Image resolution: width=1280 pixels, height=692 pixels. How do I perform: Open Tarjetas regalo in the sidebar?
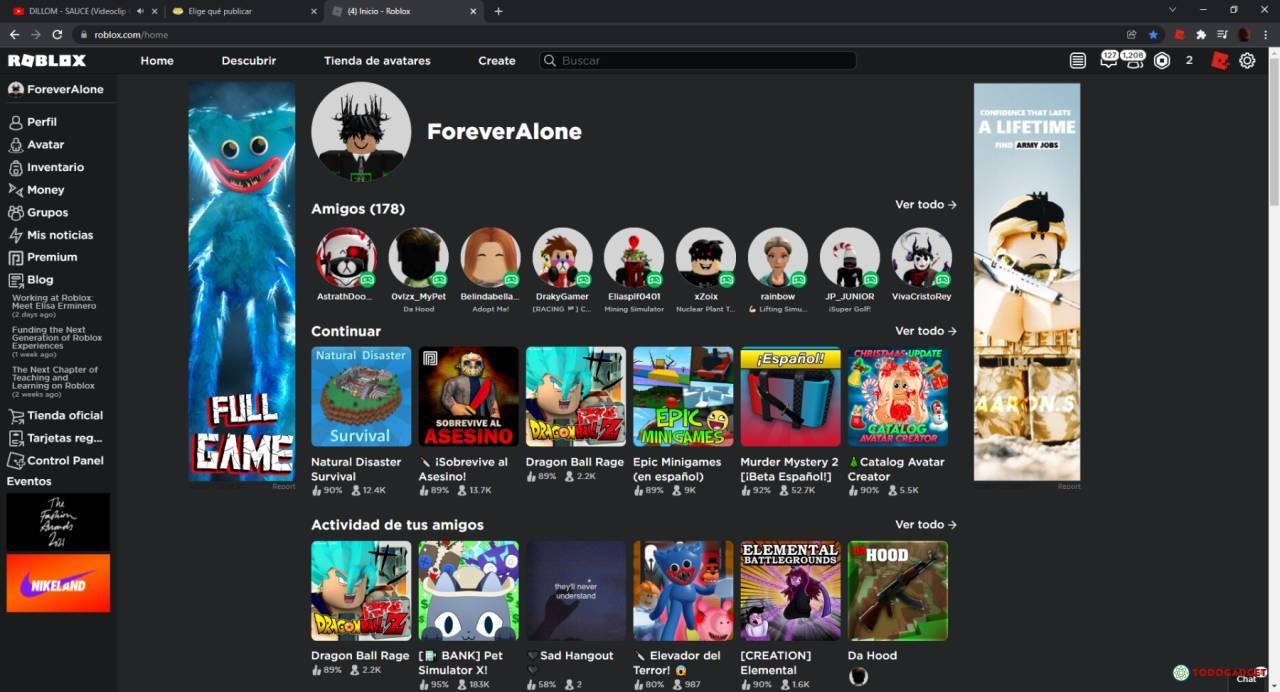pyautogui.click(x=59, y=438)
